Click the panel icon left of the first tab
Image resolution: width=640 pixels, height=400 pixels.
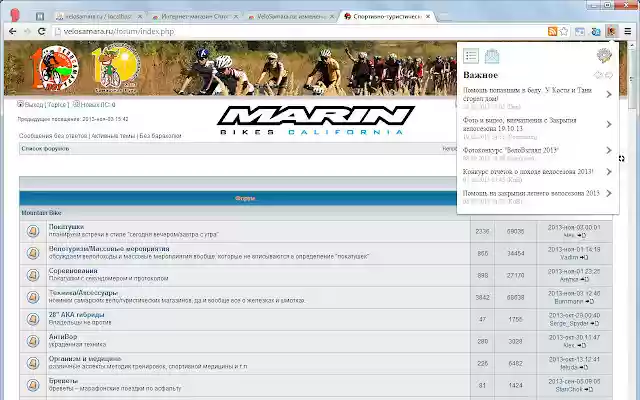pos(40,16)
